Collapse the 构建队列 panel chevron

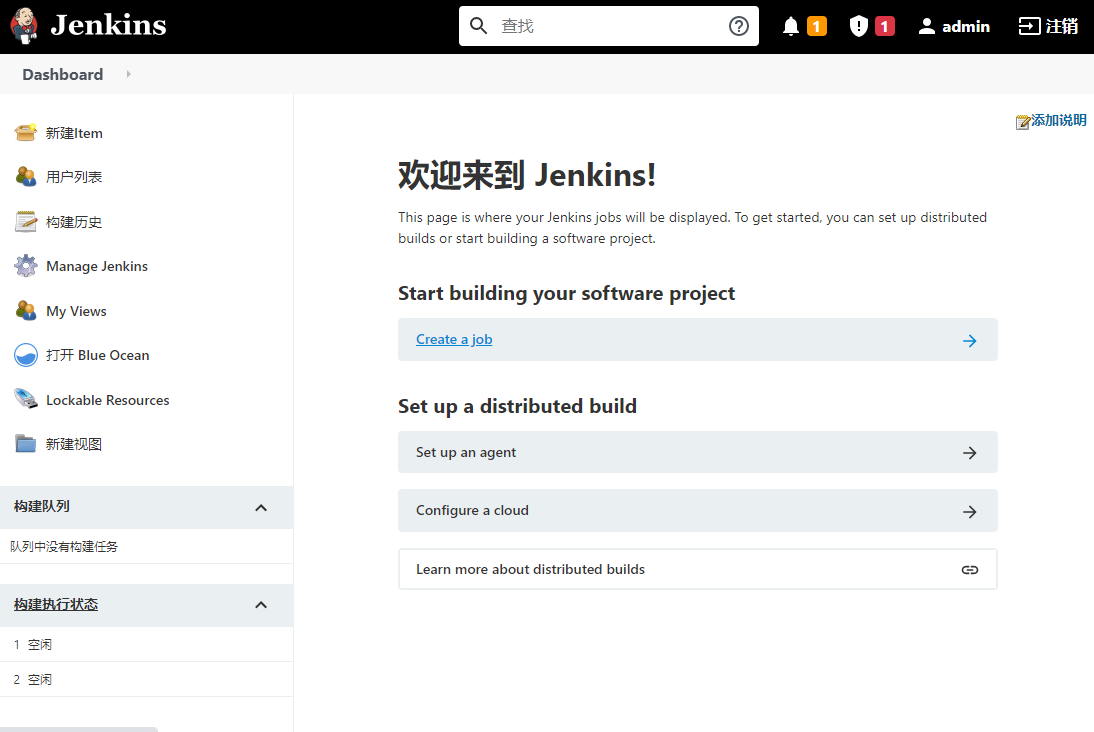point(261,507)
